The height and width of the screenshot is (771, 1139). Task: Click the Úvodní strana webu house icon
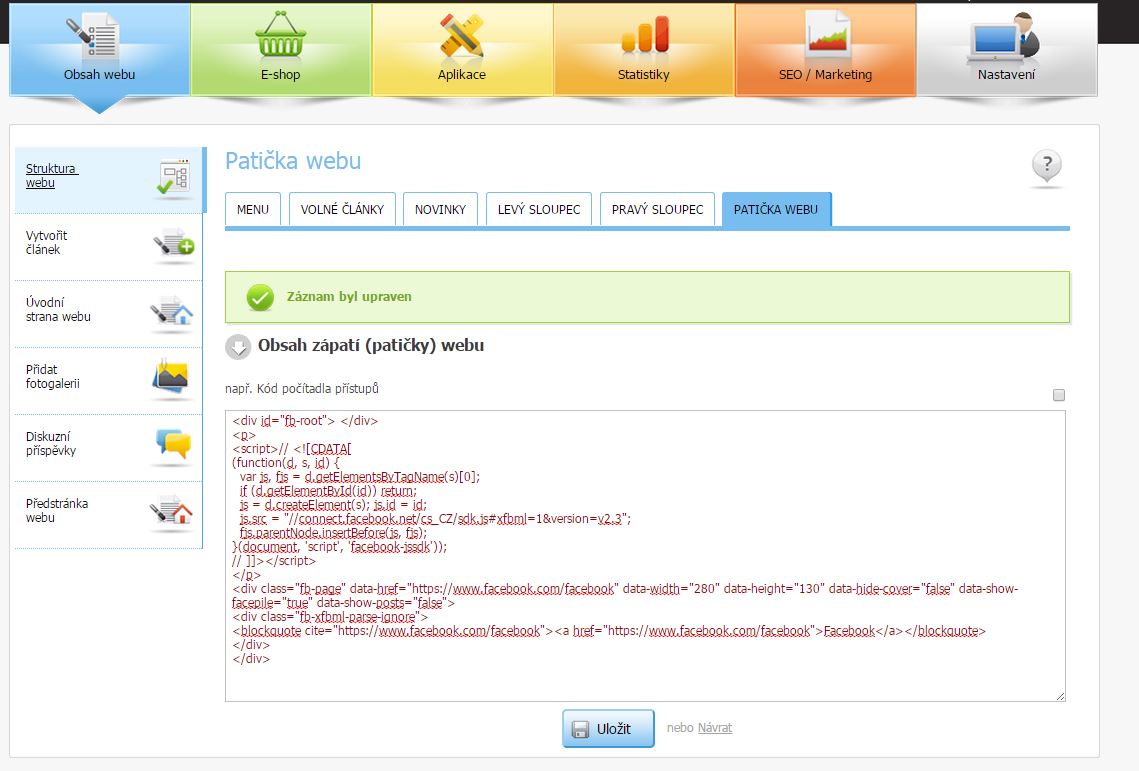172,312
